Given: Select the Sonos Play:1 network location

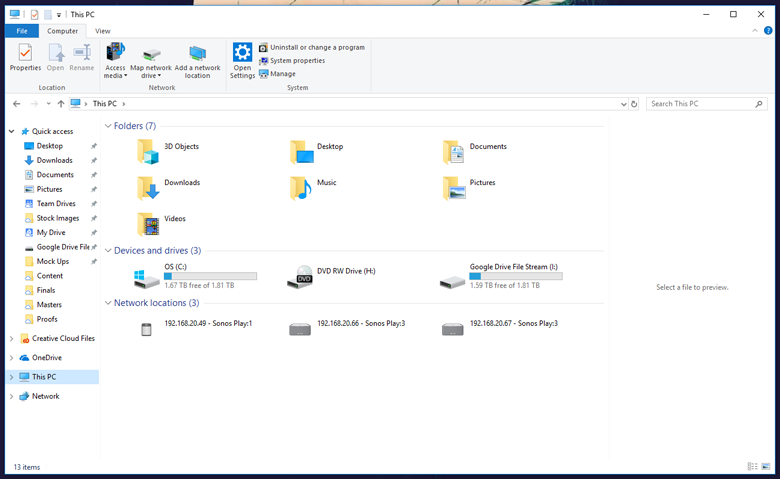Looking at the screenshot, I should click(x=147, y=329).
